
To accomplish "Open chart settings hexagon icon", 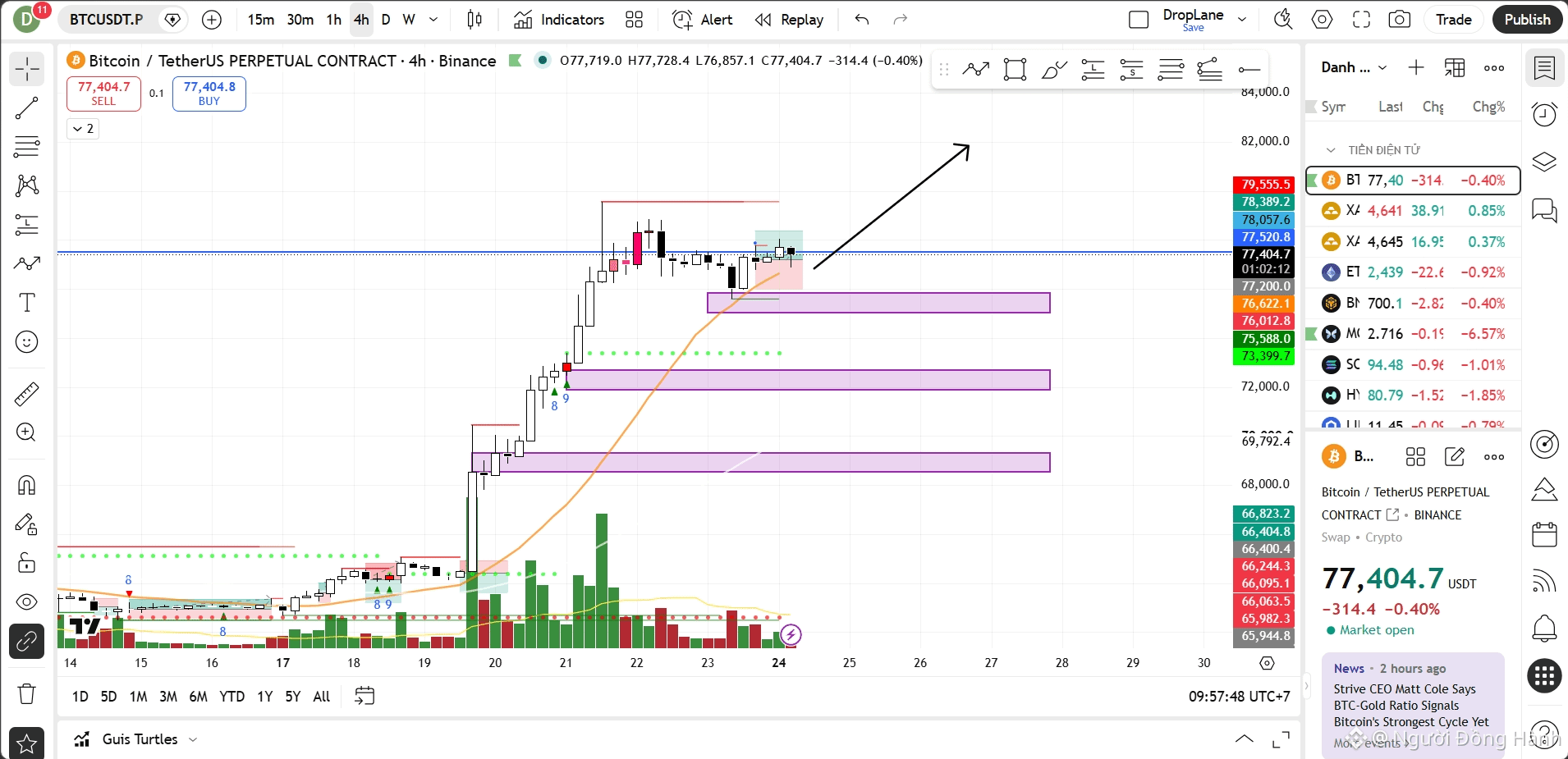I will pyautogui.click(x=1322, y=20).
